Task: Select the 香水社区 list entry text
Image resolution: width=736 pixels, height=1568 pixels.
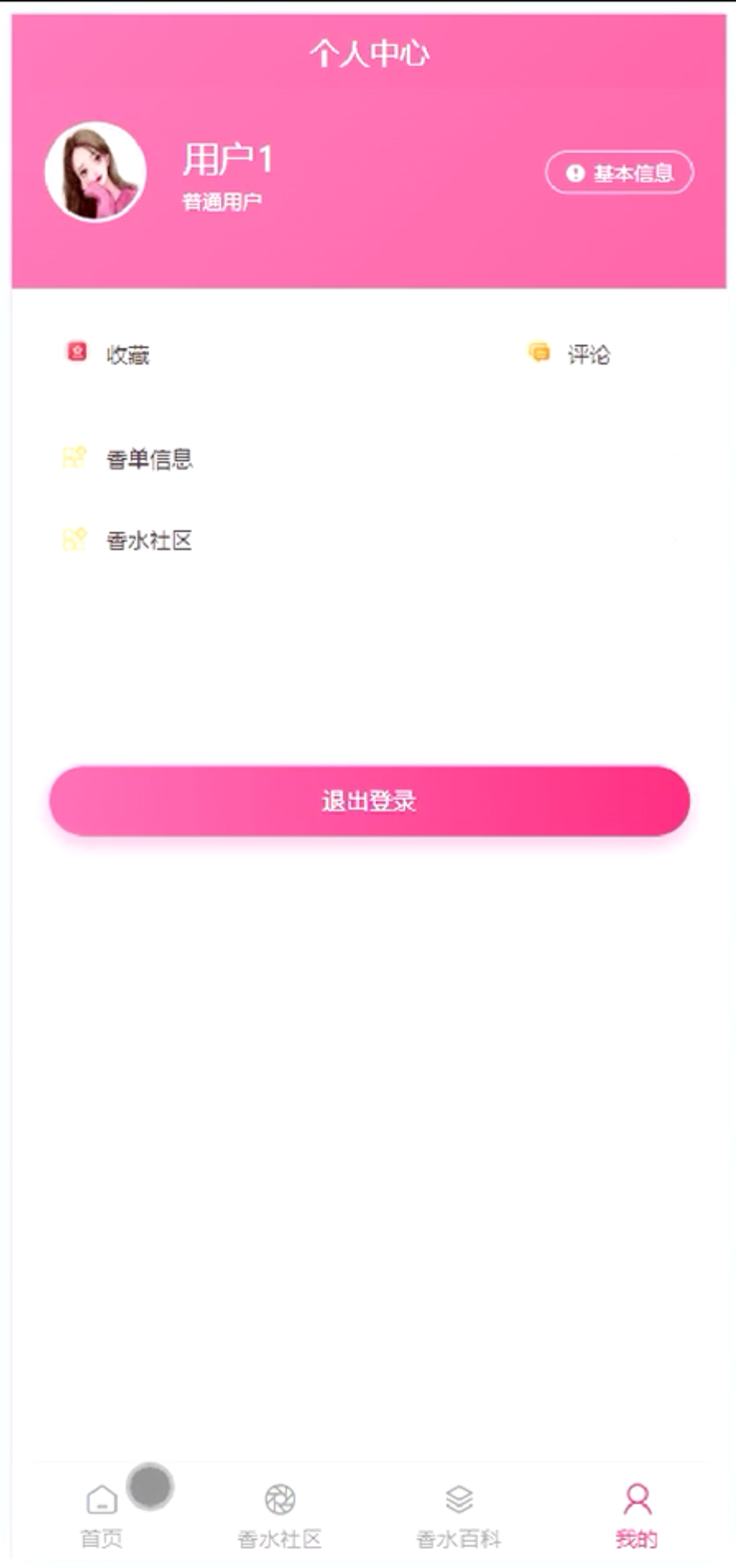Action: (x=149, y=540)
